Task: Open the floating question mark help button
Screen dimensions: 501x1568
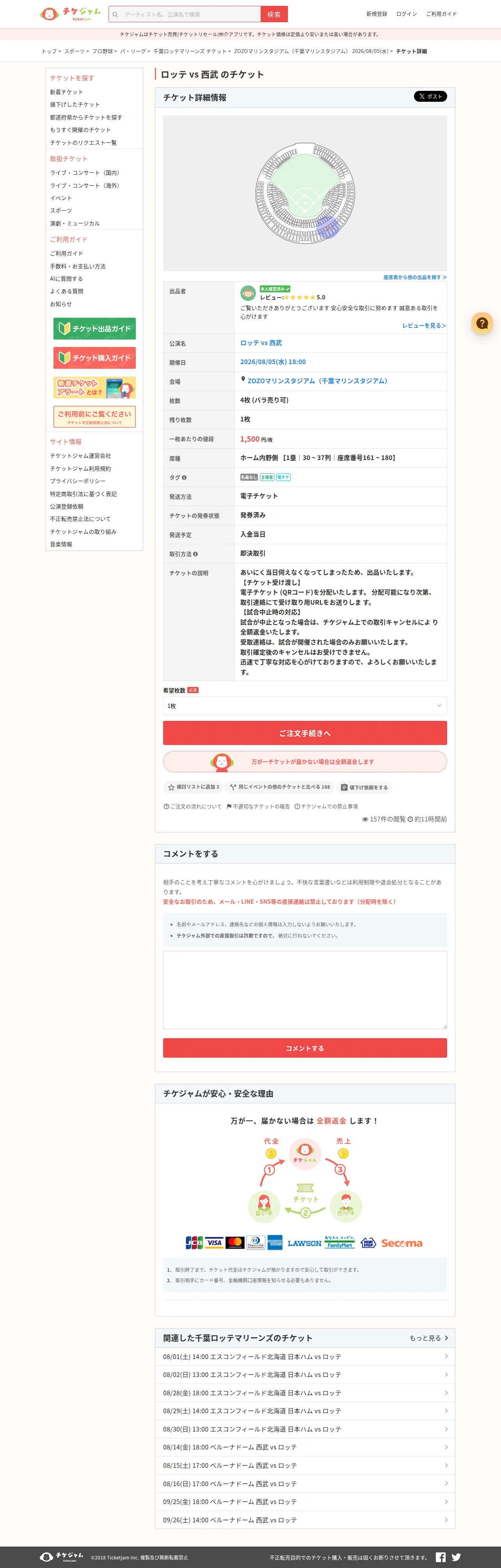Action: (x=482, y=323)
